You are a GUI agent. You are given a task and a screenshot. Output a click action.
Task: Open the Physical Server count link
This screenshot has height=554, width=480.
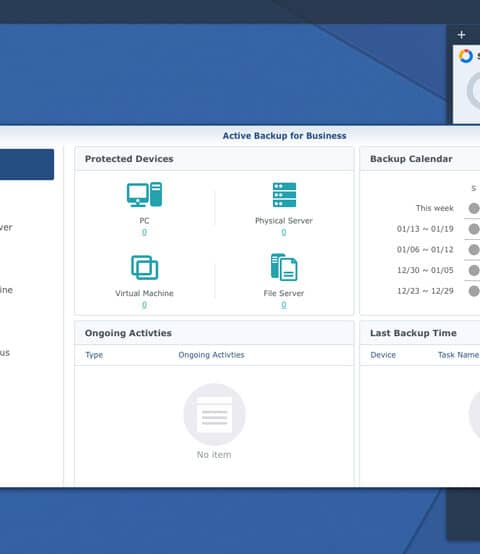[284, 232]
